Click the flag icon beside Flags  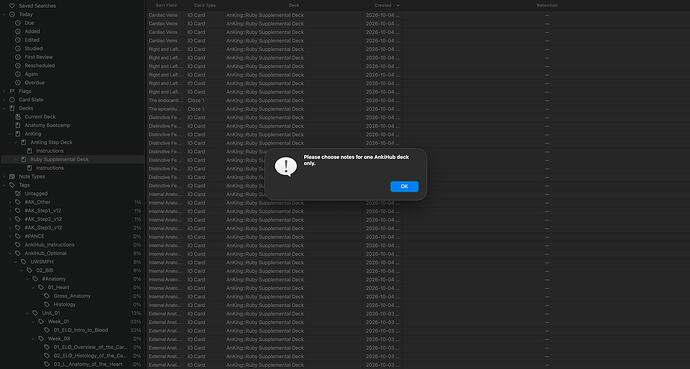pos(12,91)
